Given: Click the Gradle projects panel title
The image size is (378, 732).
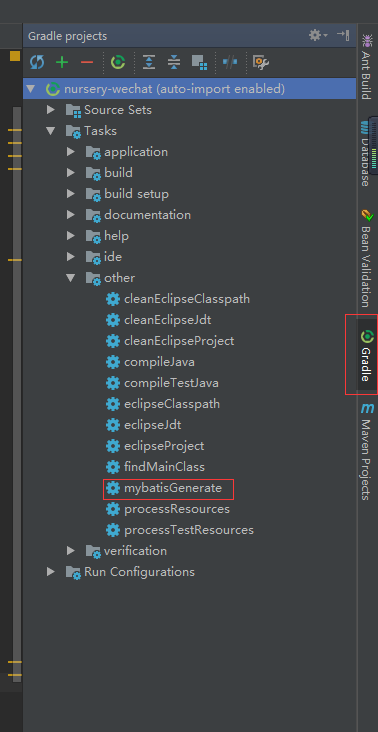Looking at the screenshot, I should 67,36.
